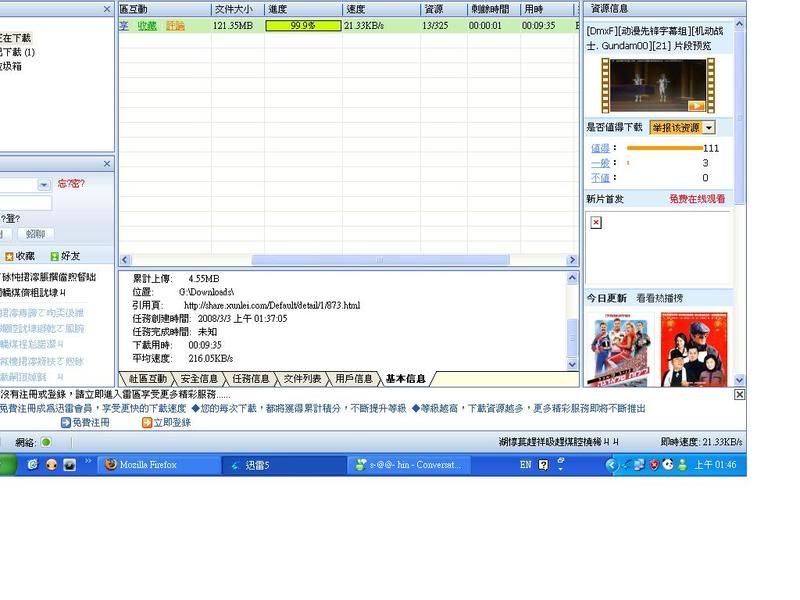Sort by 文件大小 column header

237,9
